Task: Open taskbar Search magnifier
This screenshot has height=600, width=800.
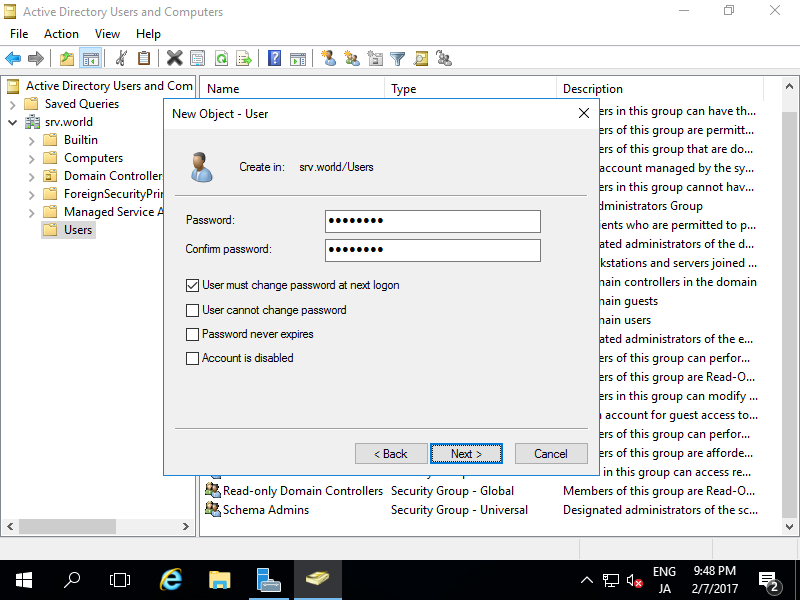Action: [72, 580]
